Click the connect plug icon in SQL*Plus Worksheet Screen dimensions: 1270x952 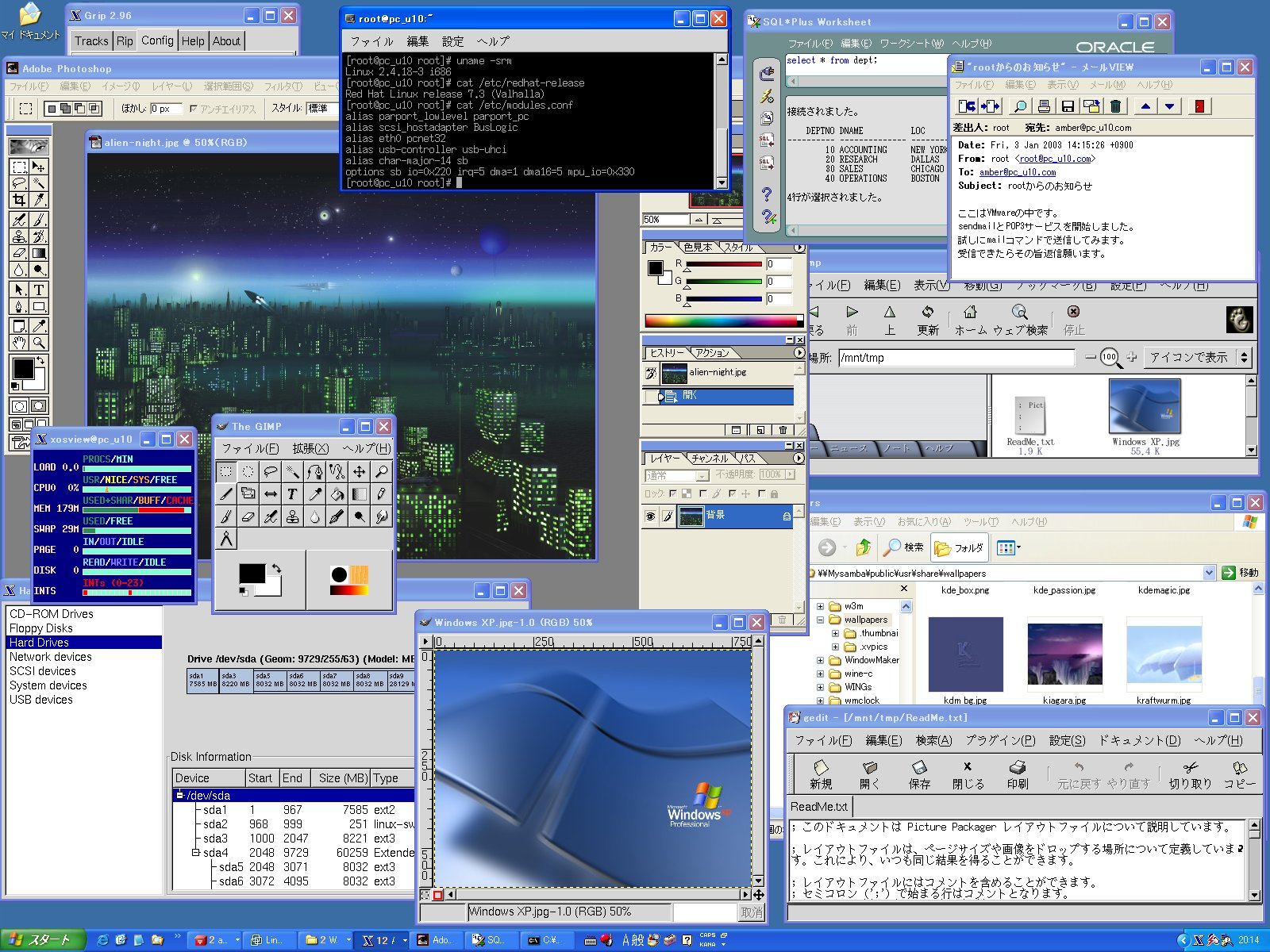(x=766, y=74)
